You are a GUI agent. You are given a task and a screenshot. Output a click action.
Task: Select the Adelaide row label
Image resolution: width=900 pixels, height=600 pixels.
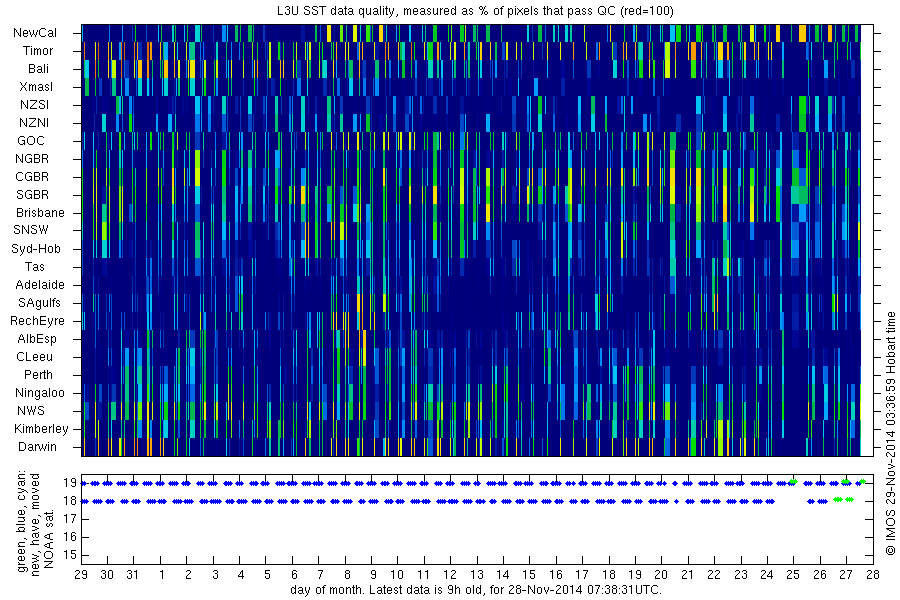[x=40, y=285]
